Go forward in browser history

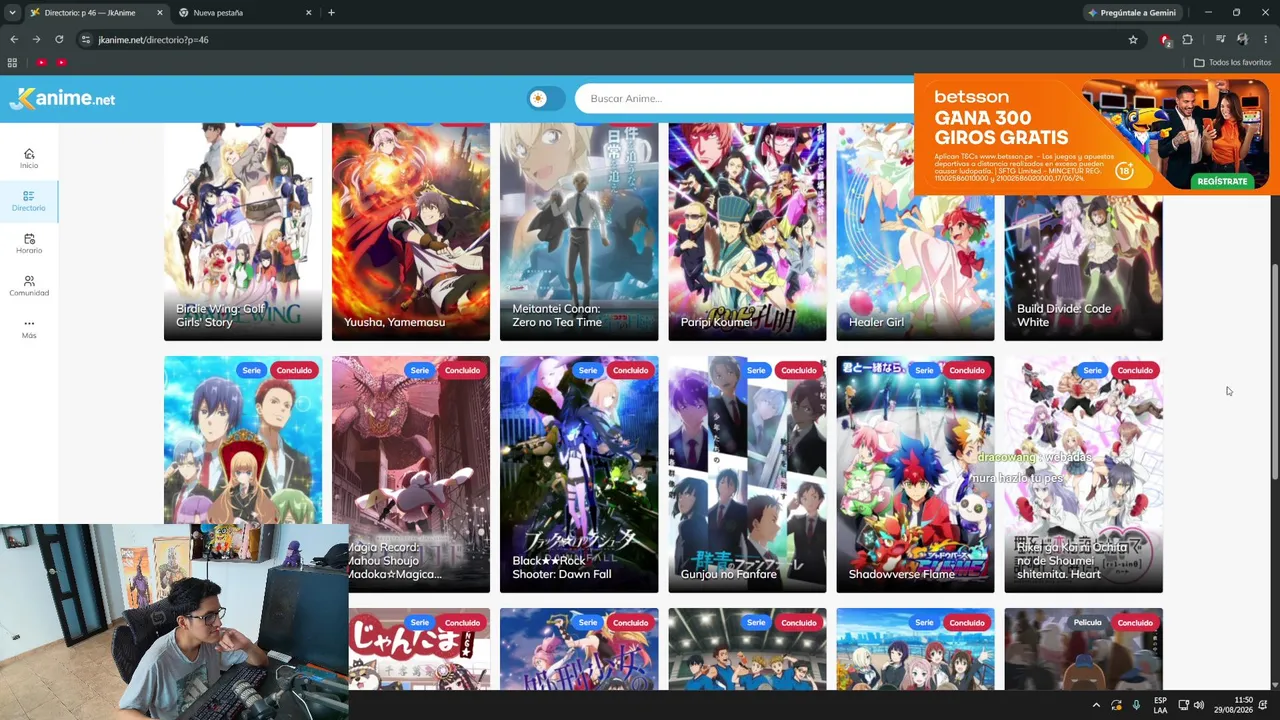coord(36,40)
